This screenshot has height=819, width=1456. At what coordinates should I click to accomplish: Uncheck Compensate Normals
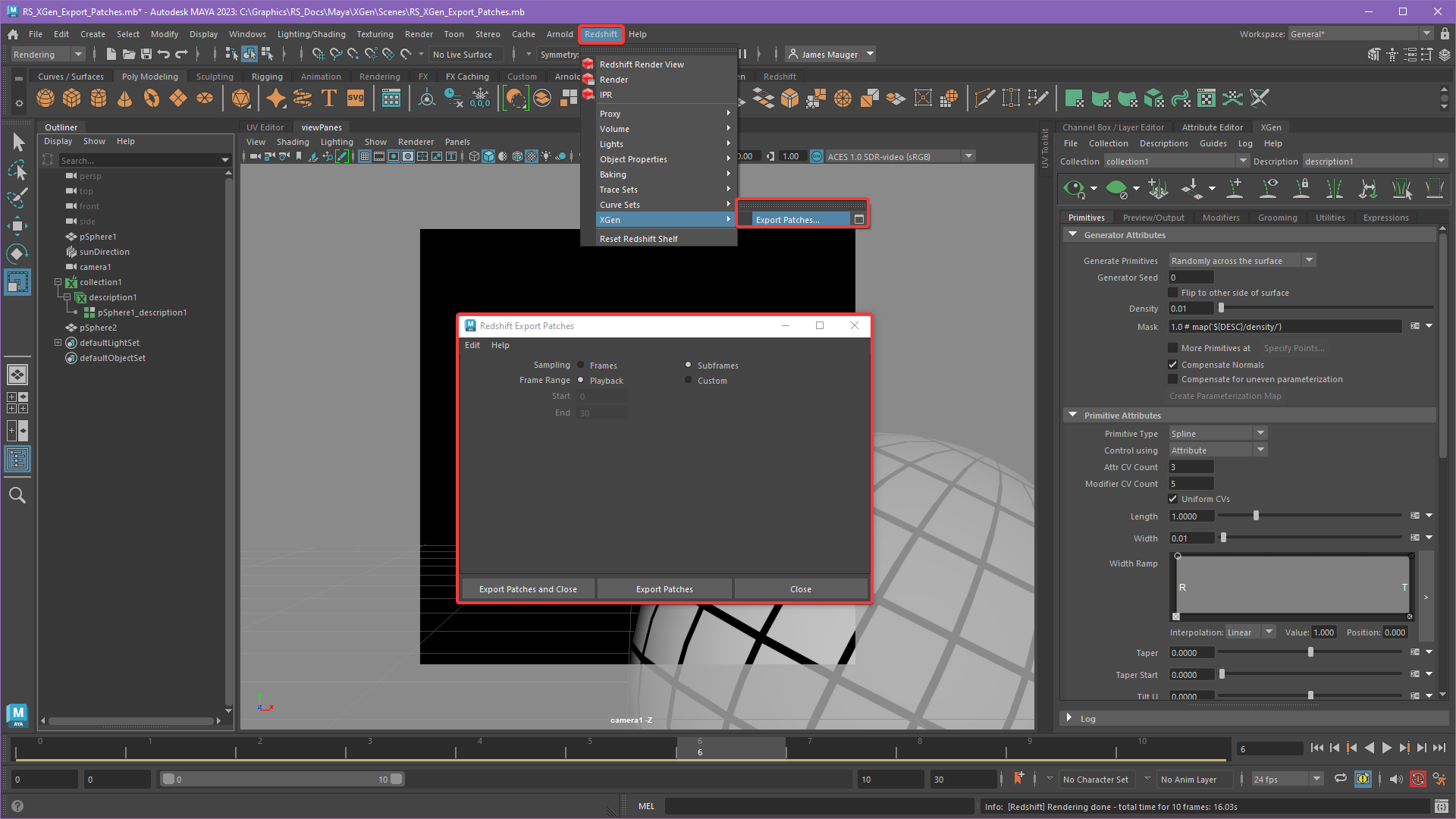[x=1173, y=365]
